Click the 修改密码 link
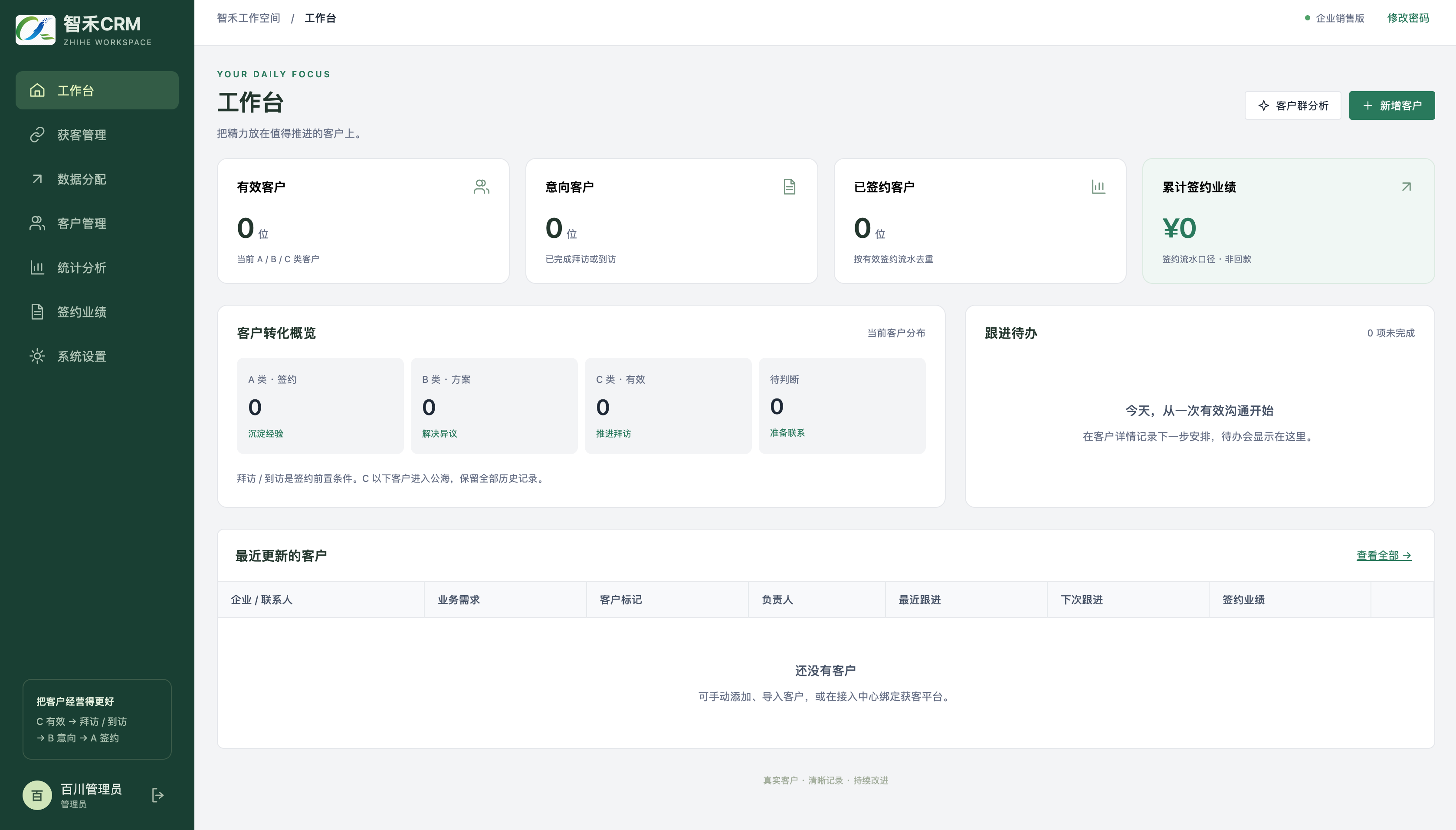Viewport: 1456px width, 830px height. click(x=1407, y=18)
